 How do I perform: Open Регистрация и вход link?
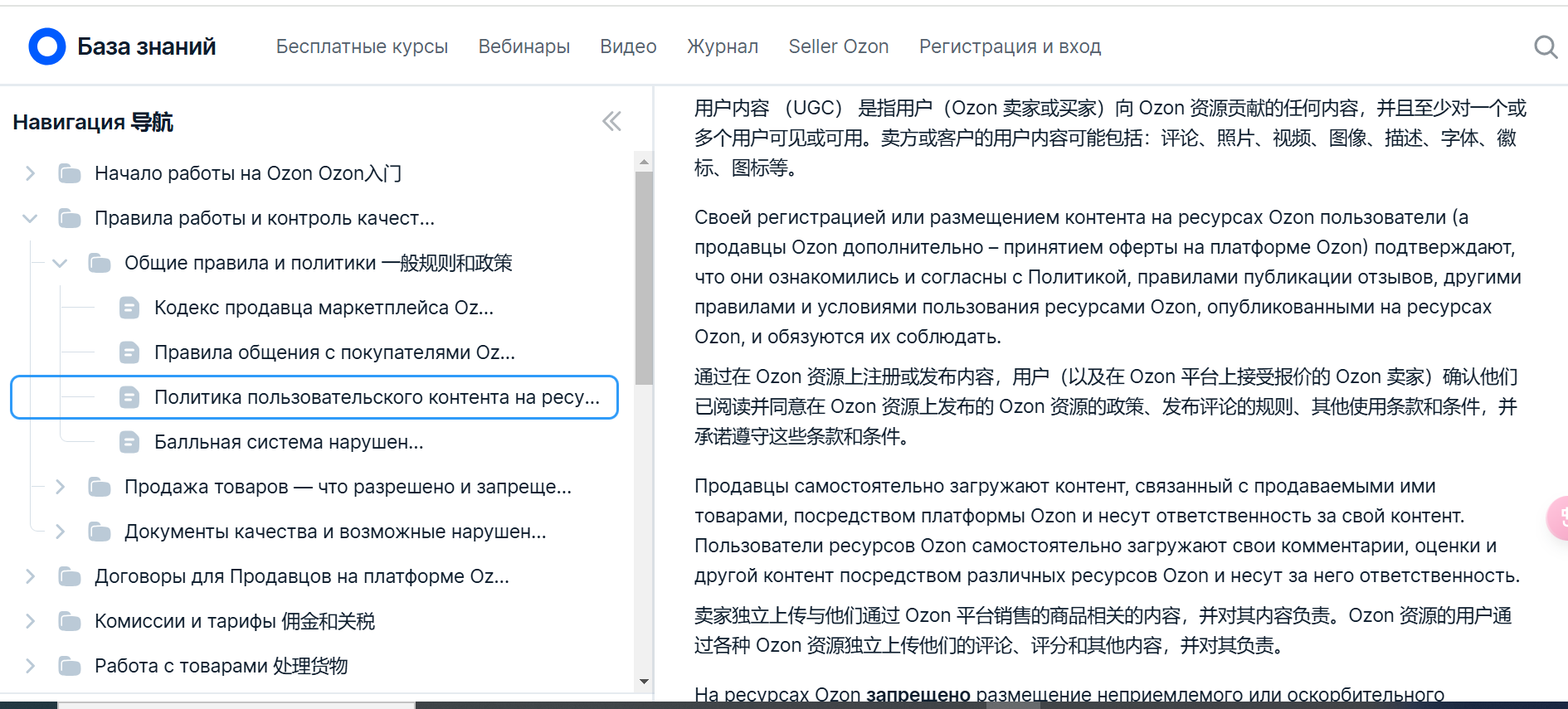[x=1010, y=46]
